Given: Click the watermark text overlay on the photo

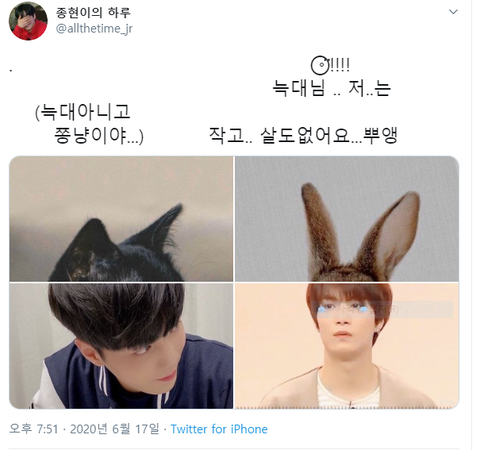Looking at the screenshot, I should [383, 310].
